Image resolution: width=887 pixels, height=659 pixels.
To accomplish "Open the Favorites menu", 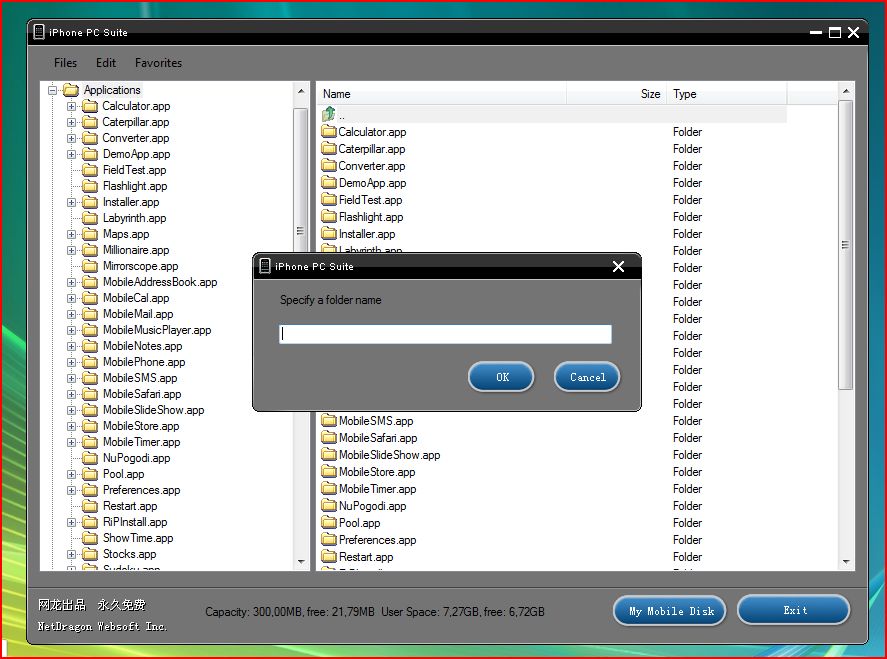I will click(x=158, y=63).
